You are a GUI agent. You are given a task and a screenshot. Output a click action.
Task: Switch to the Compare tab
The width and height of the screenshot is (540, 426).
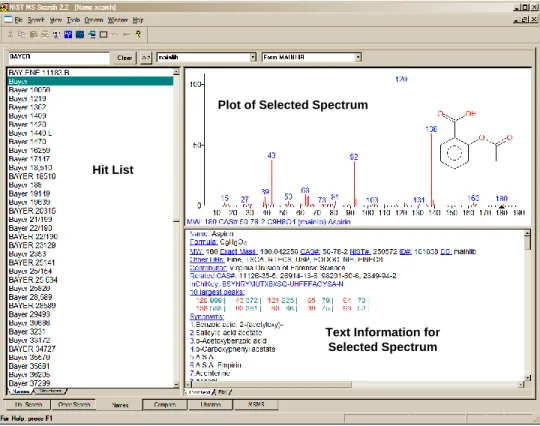coord(165,405)
